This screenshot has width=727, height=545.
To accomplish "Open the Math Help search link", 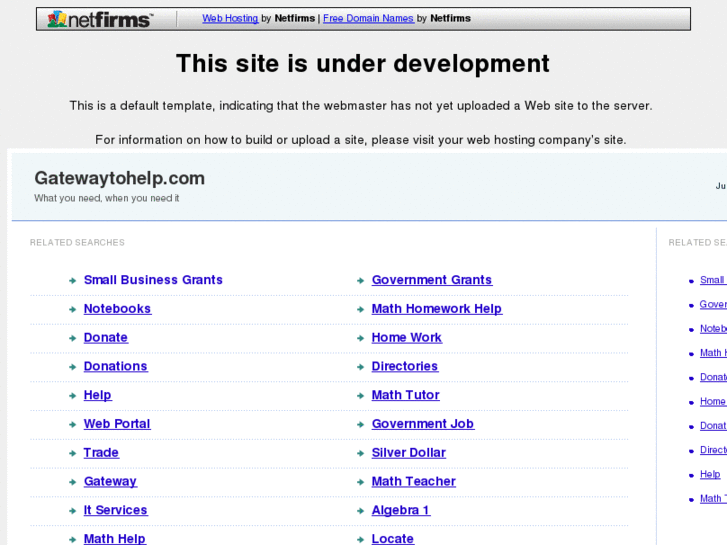I will 115,539.
